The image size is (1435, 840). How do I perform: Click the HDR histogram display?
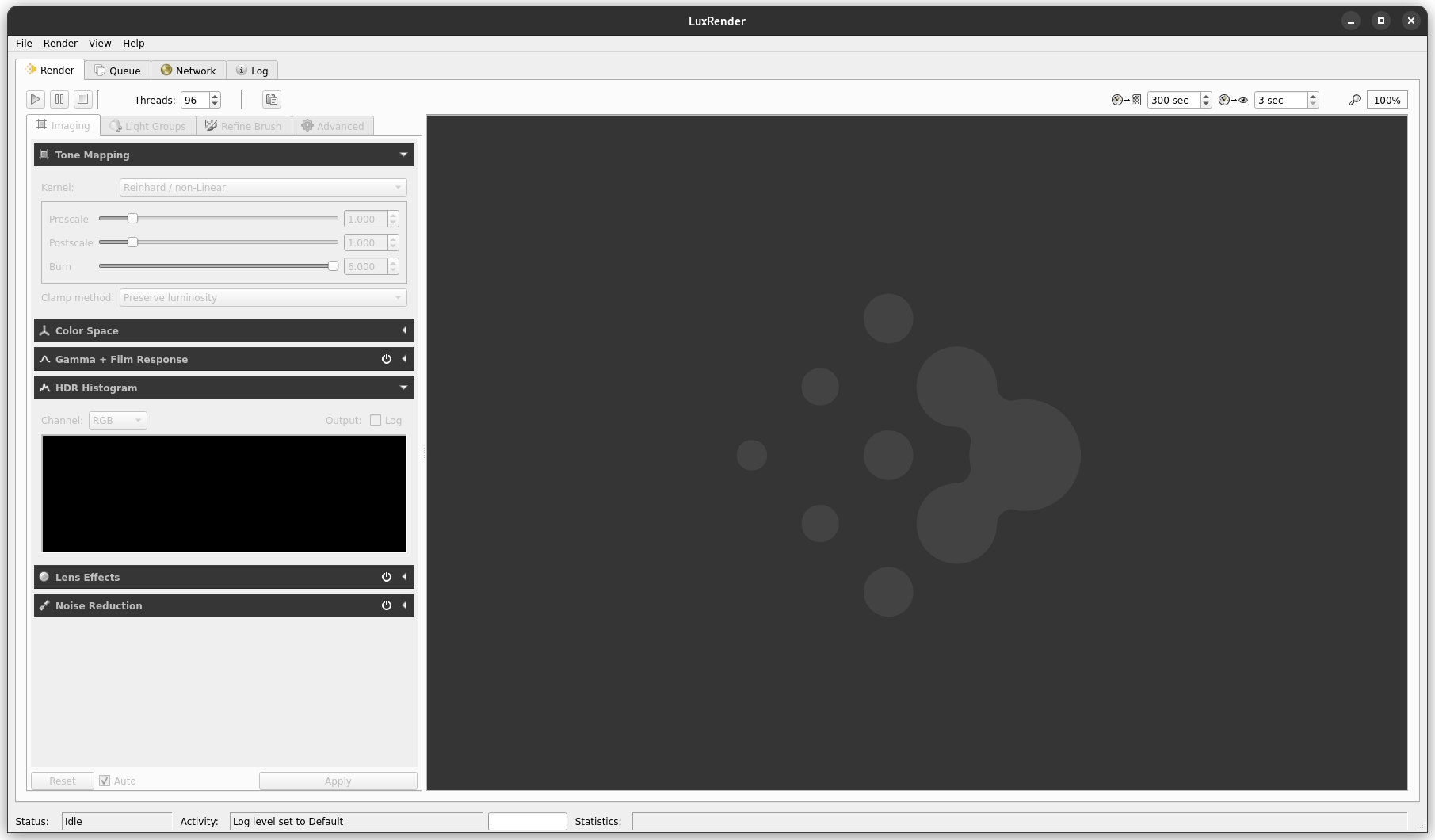pos(224,493)
